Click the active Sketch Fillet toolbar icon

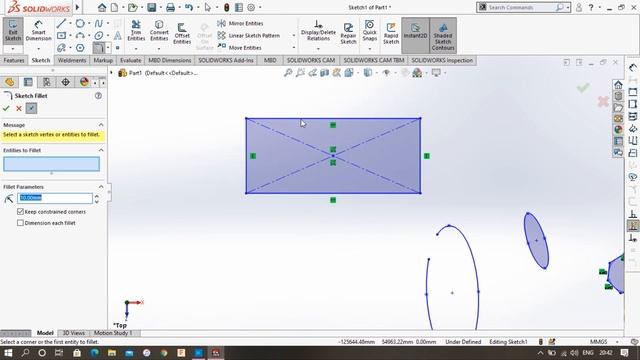click(98, 48)
